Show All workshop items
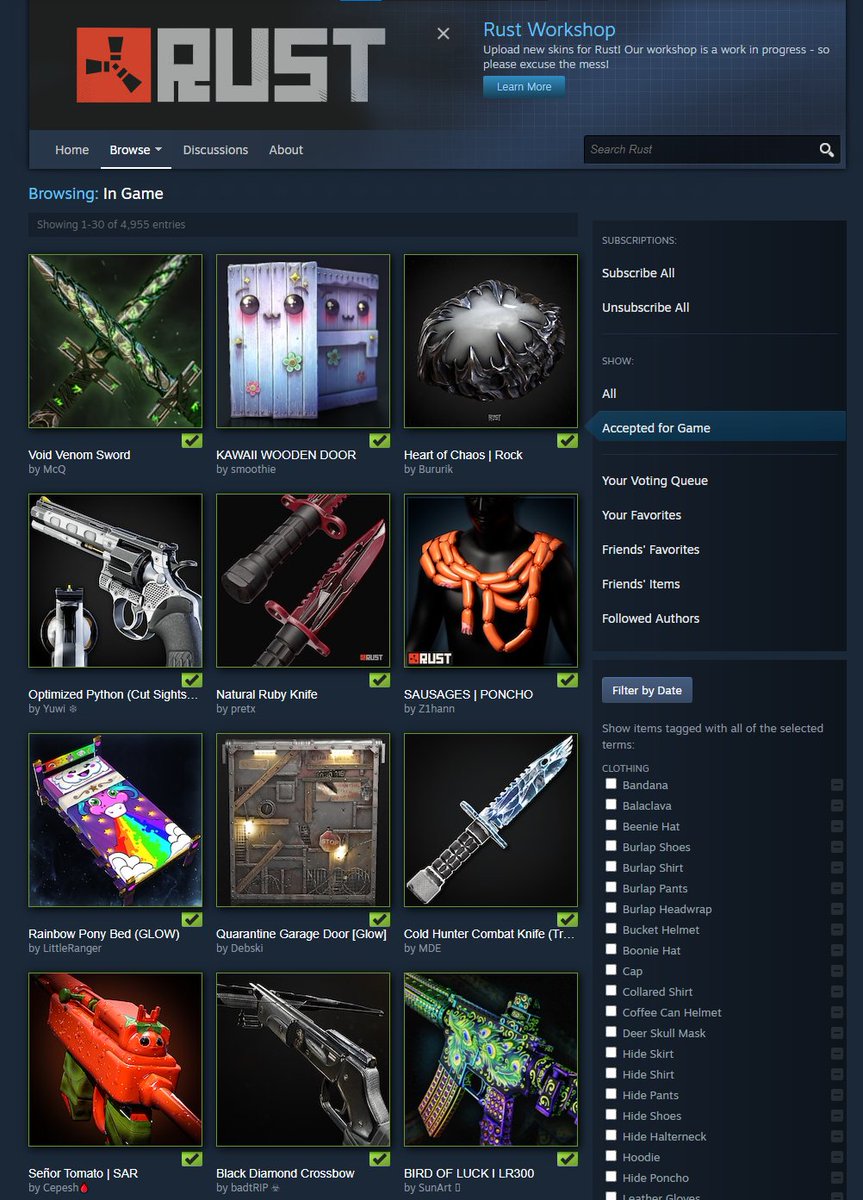 pyautogui.click(x=609, y=394)
